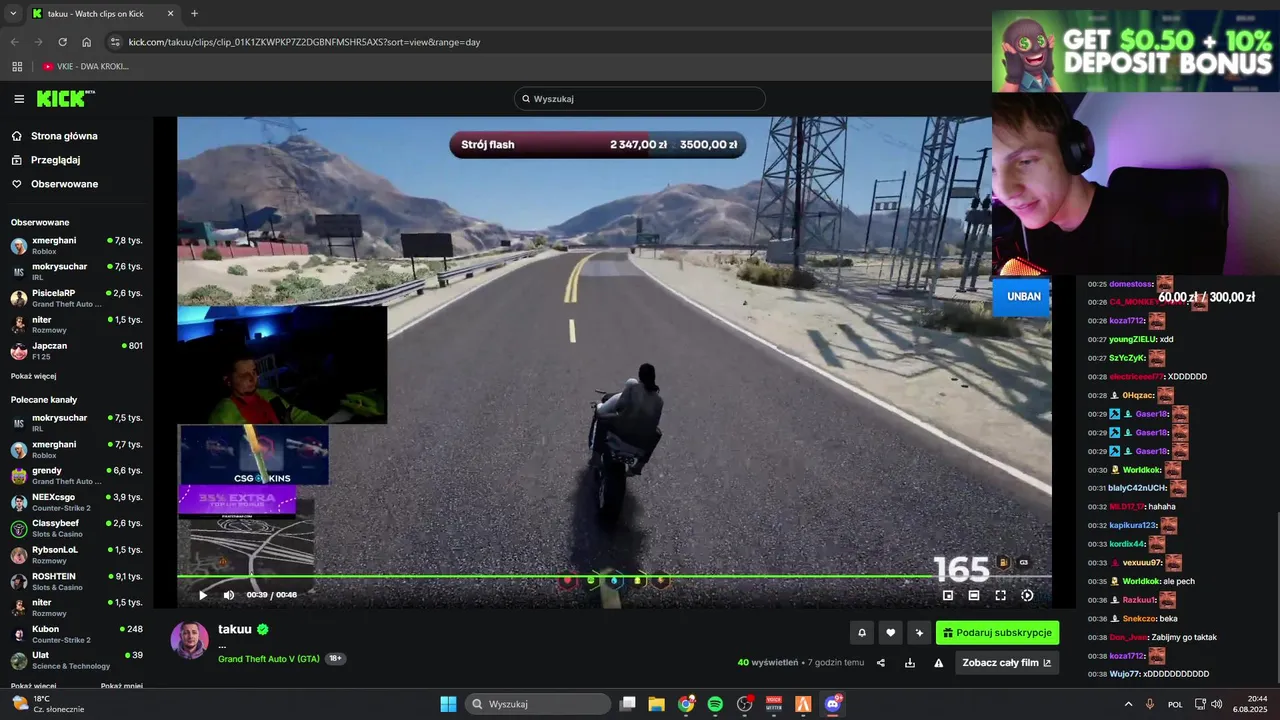Seek on the green video progress bar

[614, 576]
